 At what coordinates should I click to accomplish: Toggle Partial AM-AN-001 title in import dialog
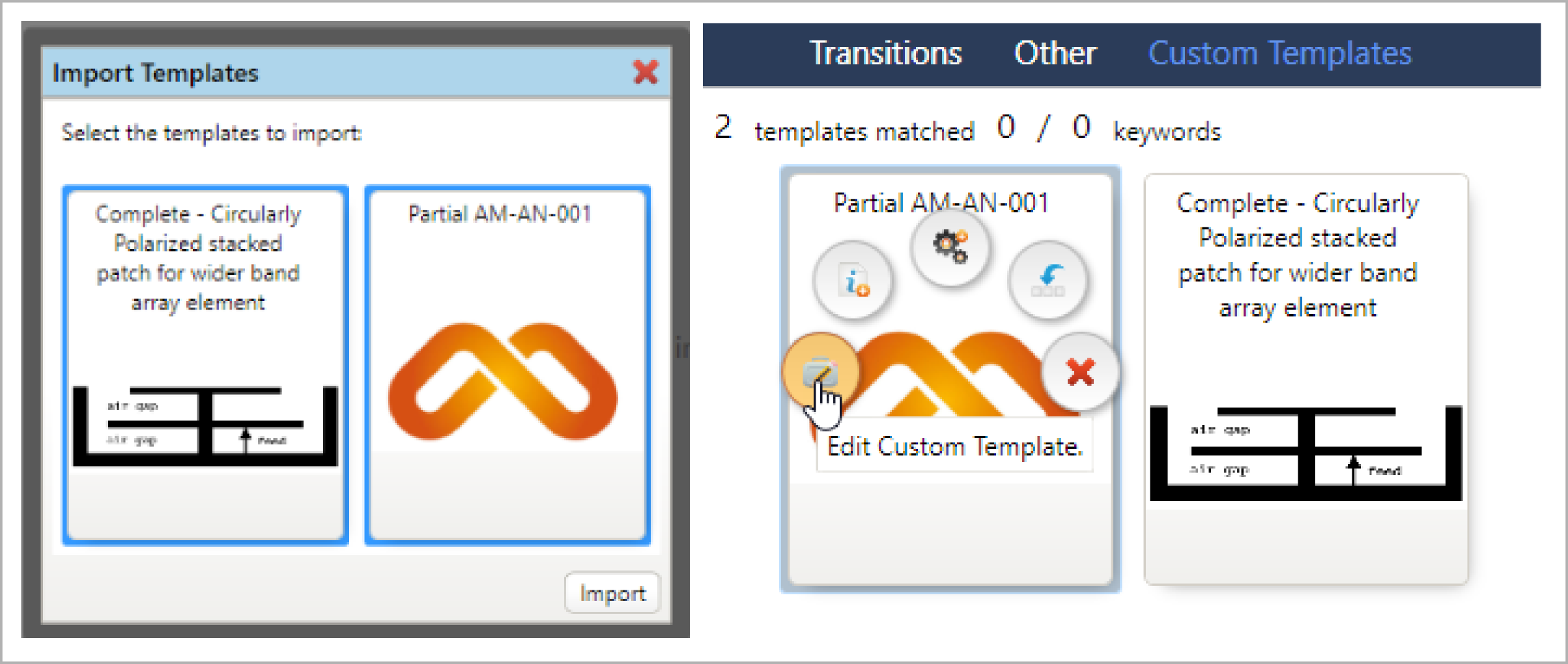tap(500, 214)
